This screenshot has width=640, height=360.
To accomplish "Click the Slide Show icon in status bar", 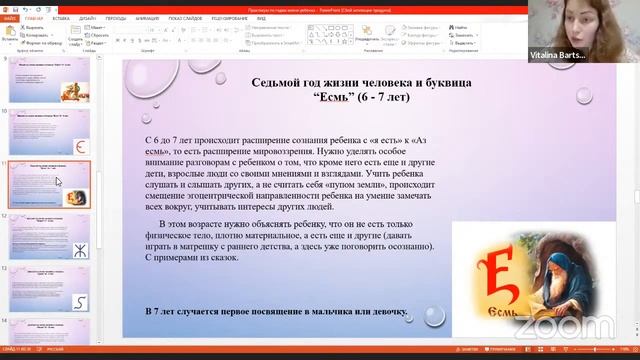I will pyautogui.click(x=566, y=350).
